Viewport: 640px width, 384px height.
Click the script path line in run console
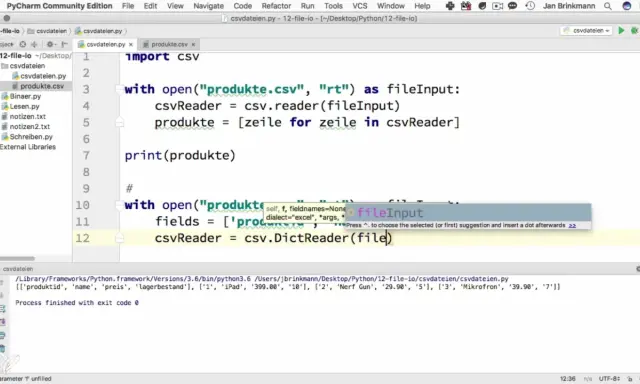pos(262,279)
